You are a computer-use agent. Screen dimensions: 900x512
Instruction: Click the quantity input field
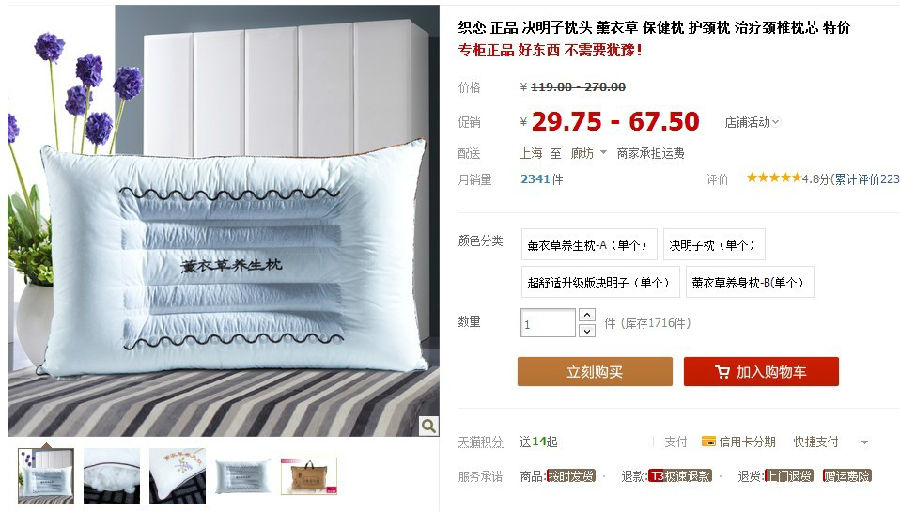[x=548, y=323]
